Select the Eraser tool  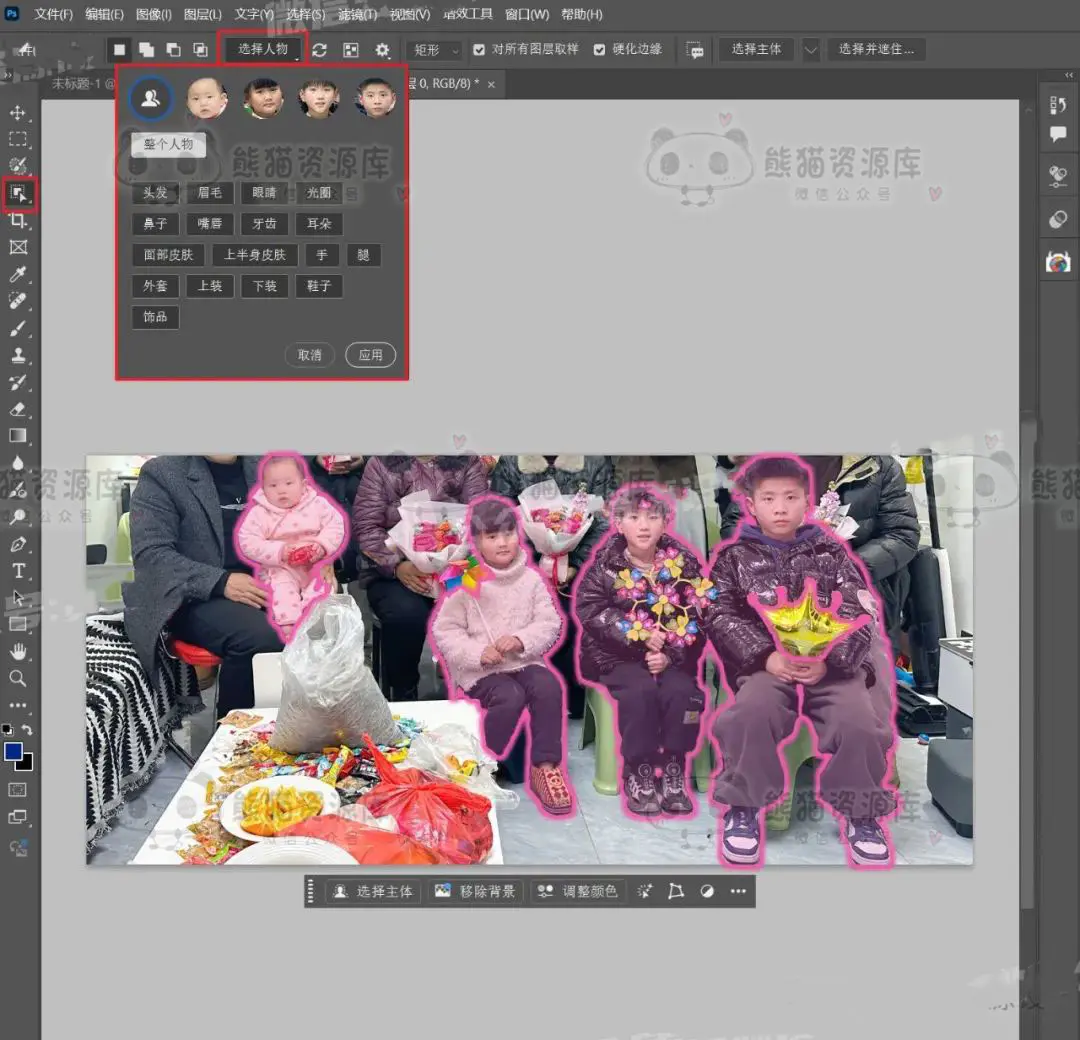click(x=18, y=409)
